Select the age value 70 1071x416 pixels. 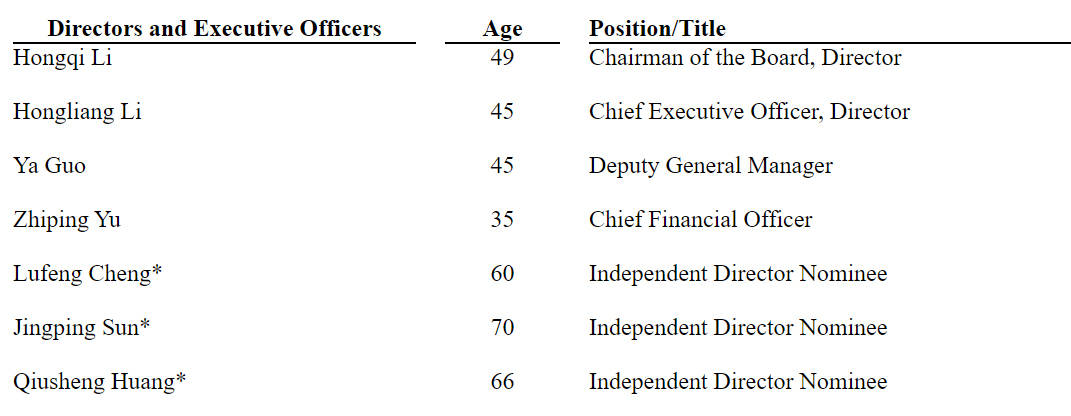502,328
